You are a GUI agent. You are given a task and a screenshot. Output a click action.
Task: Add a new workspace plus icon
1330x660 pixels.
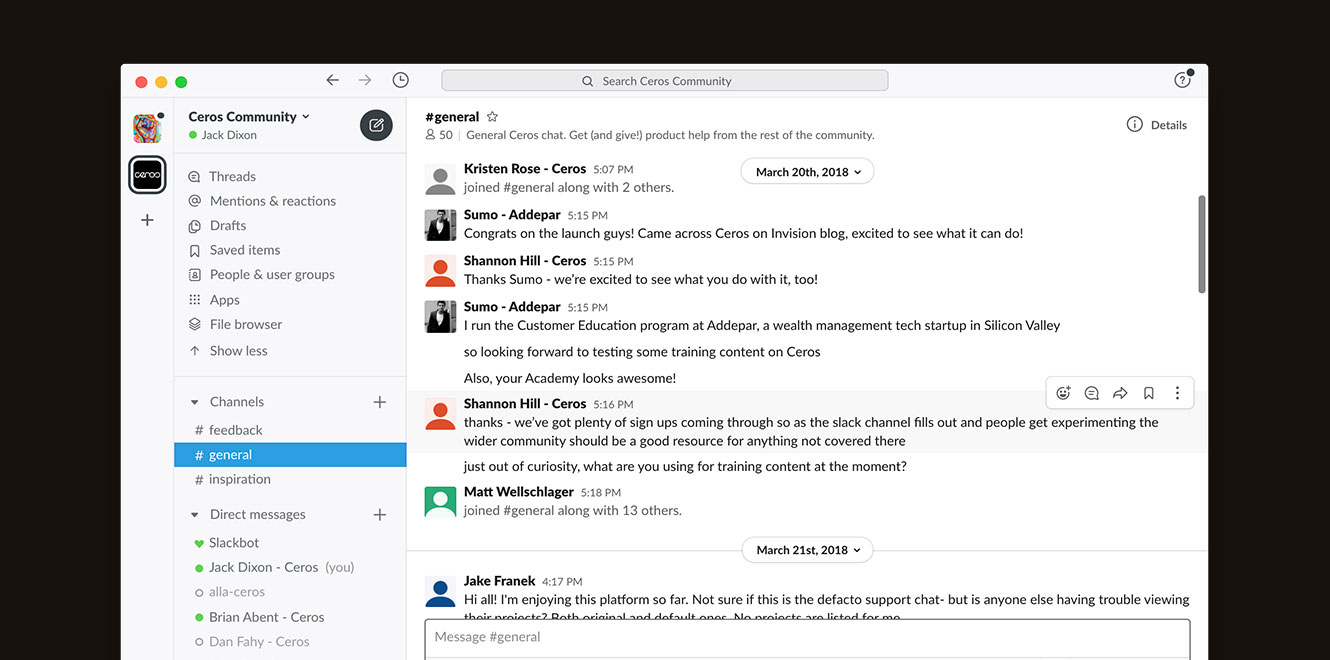pos(147,220)
